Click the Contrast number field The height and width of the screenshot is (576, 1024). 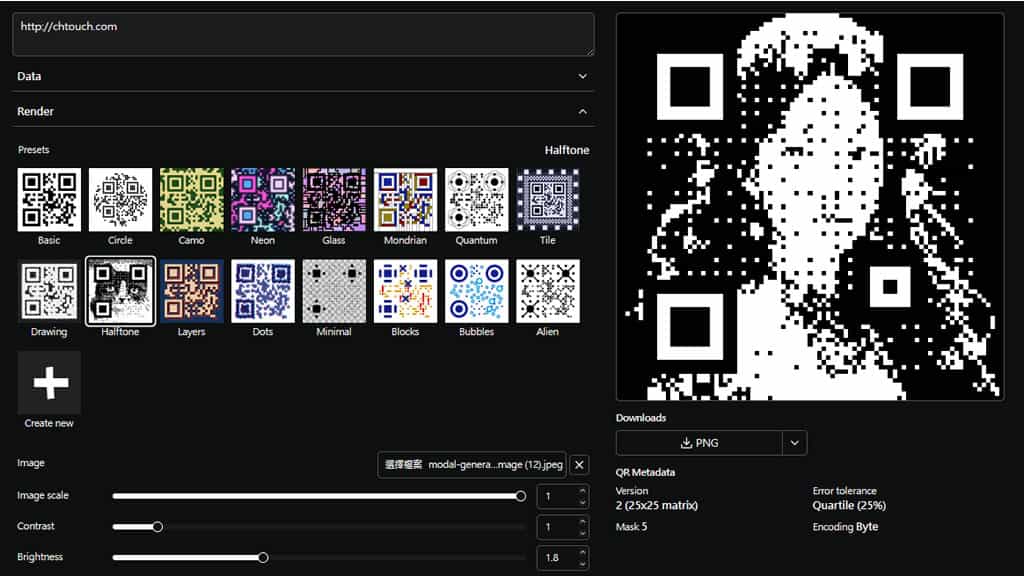click(563, 527)
